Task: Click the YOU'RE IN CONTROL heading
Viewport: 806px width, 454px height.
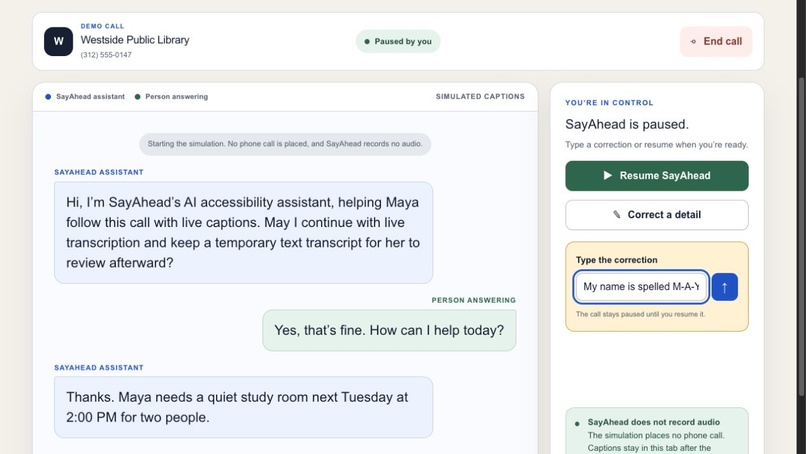Action: [x=609, y=103]
